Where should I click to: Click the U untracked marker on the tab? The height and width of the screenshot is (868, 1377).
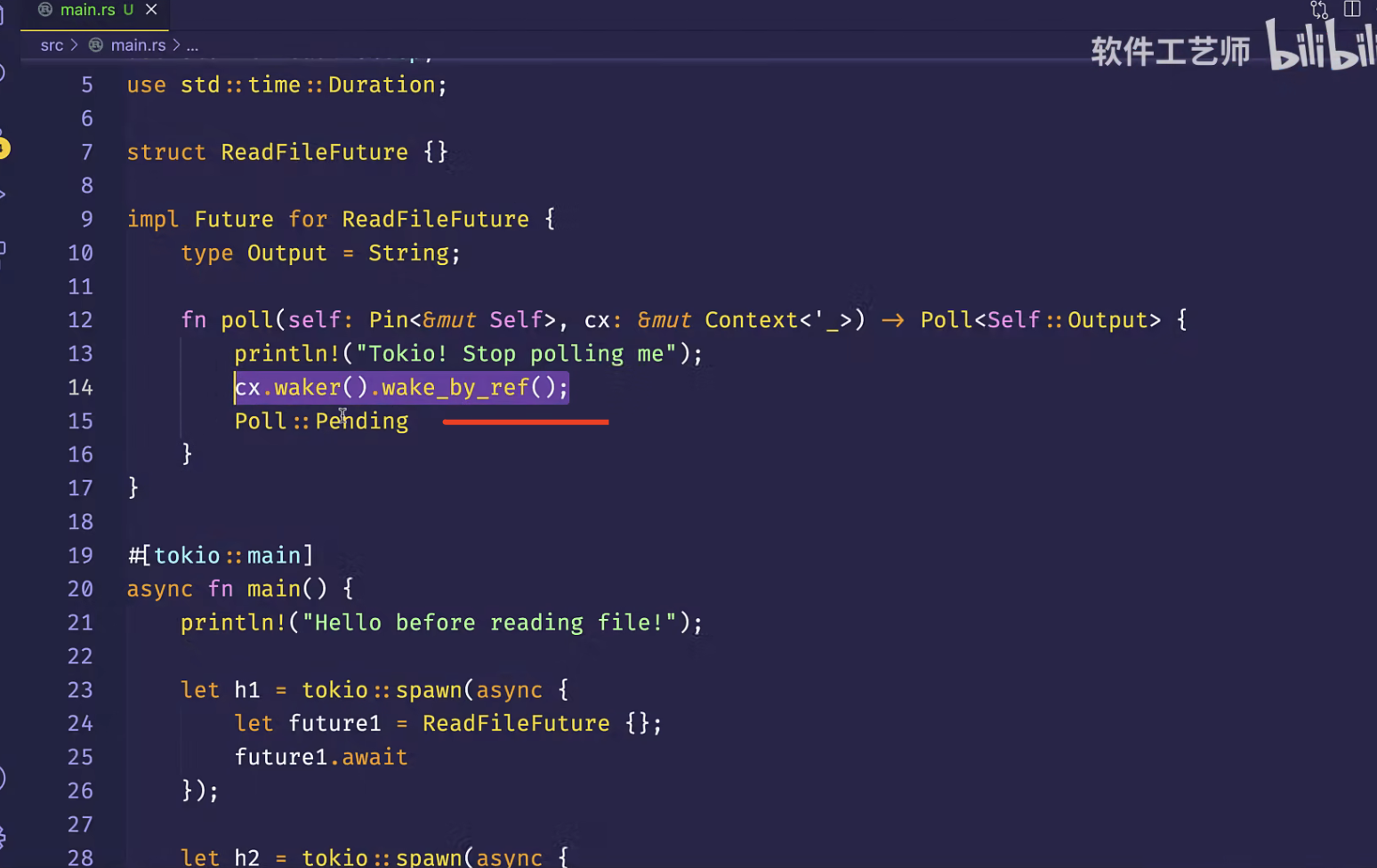[129, 10]
